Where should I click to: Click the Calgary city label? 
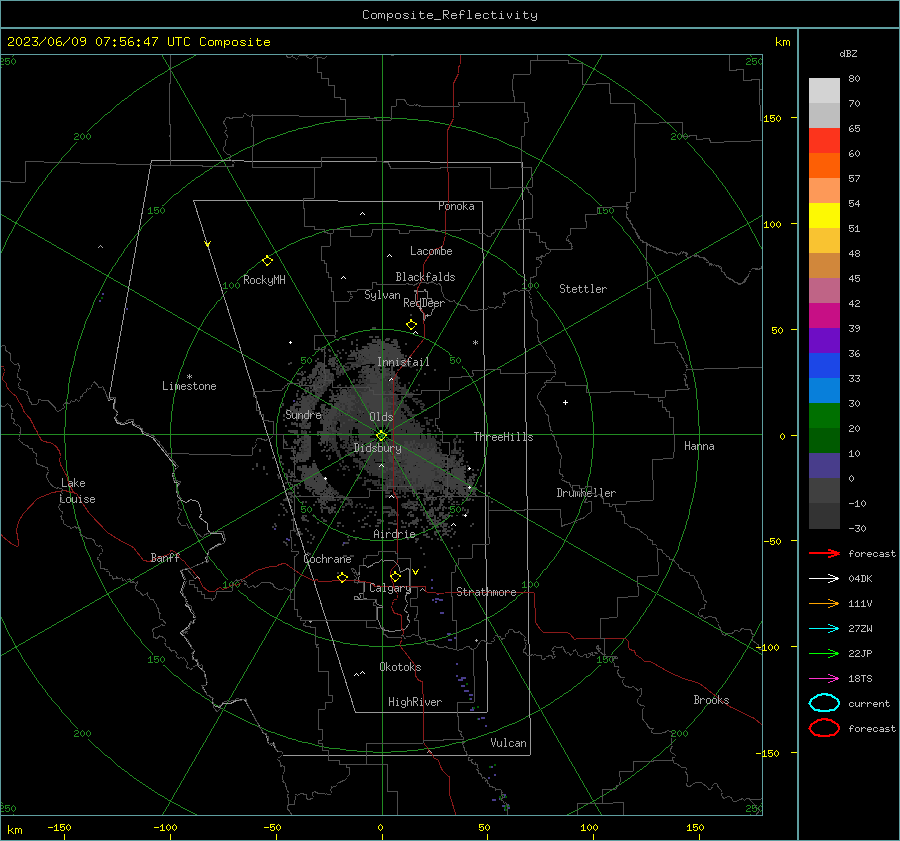click(390, 588)
